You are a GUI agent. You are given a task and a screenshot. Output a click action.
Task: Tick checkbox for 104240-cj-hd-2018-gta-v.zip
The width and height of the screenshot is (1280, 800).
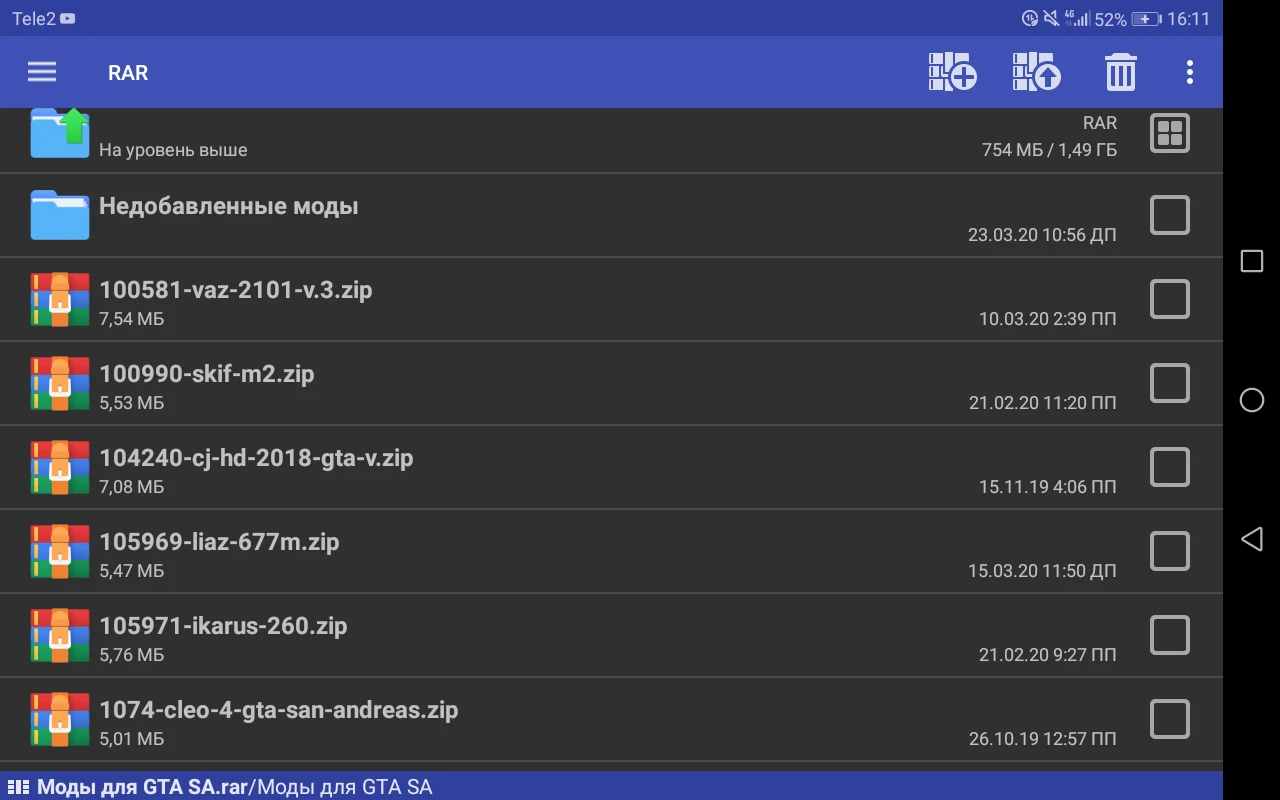[1170, 467]
